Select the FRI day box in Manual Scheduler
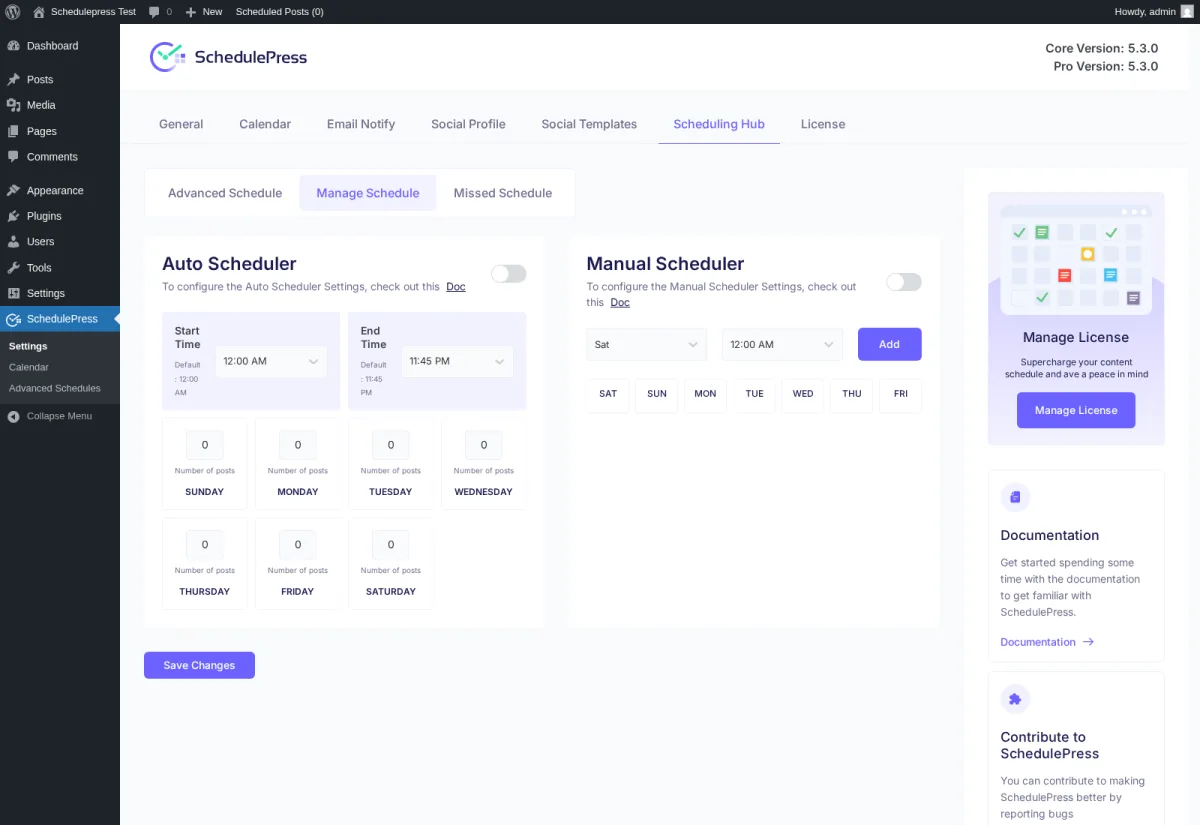 [x=901, y=394]
